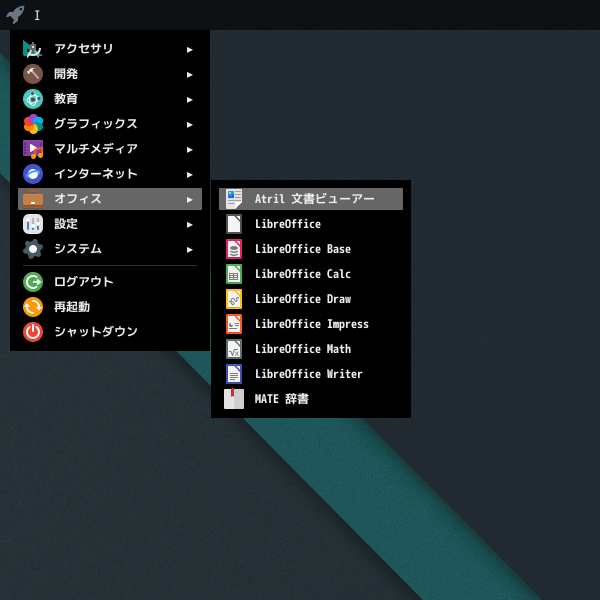
Task: Select the マルチメディア category label
Action: coord(96,148)
